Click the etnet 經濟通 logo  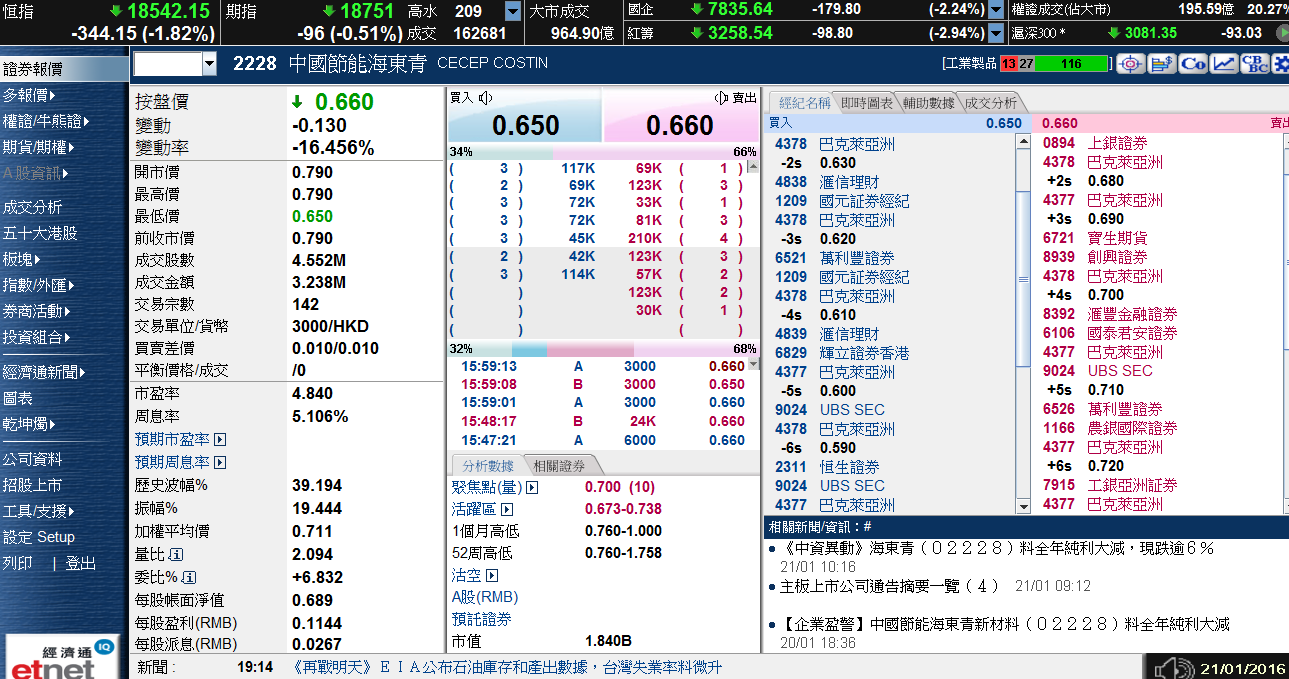click(64, 656)
